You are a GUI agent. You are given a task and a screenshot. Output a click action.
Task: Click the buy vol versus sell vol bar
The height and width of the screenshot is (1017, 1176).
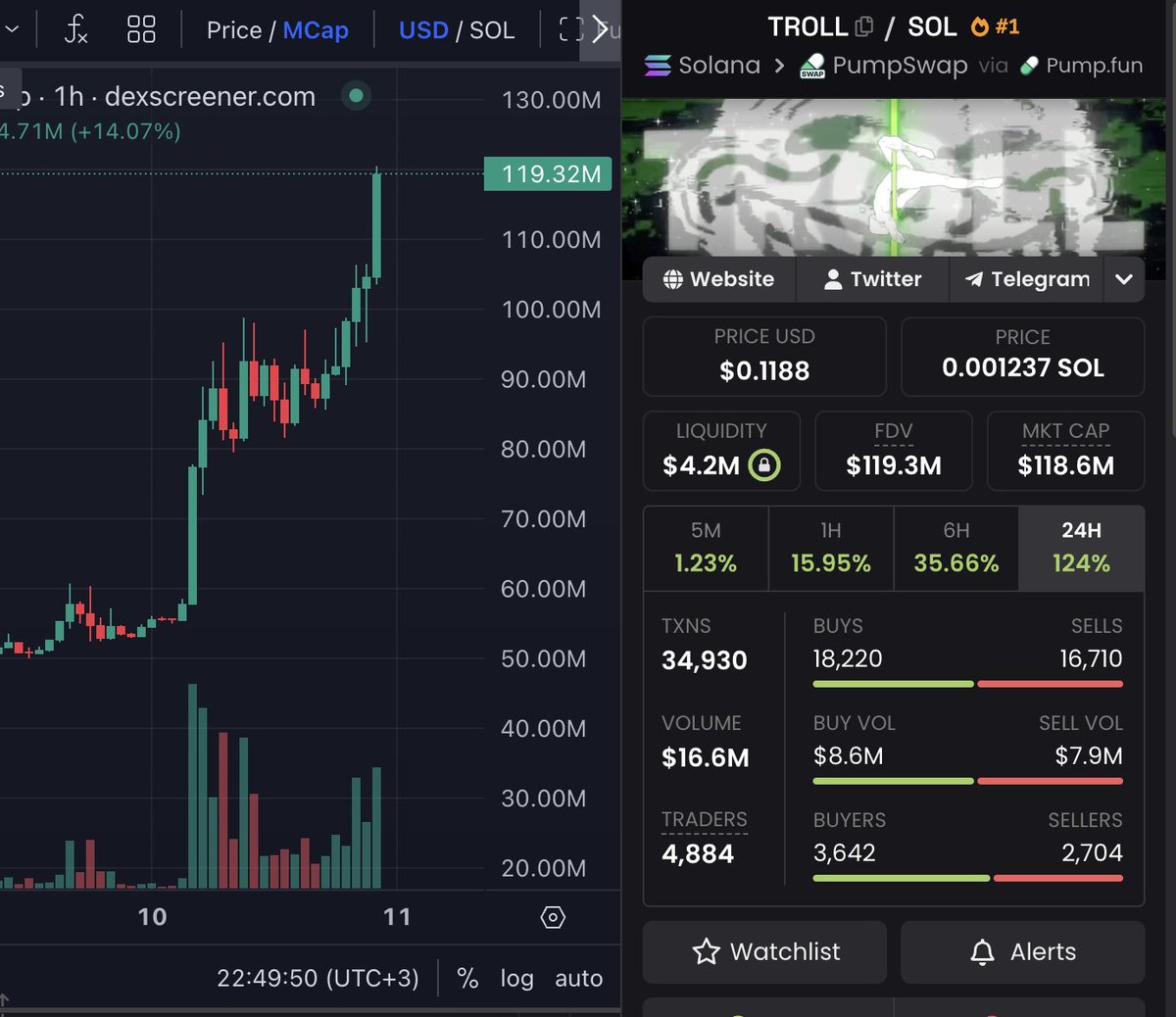(x=968, y=781)
